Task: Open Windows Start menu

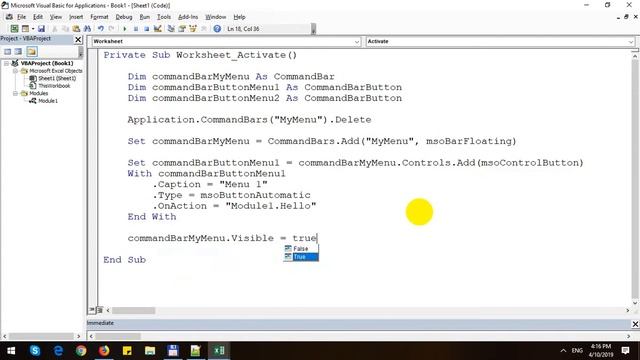Action: pyautogui.click(x=11, y=351)
